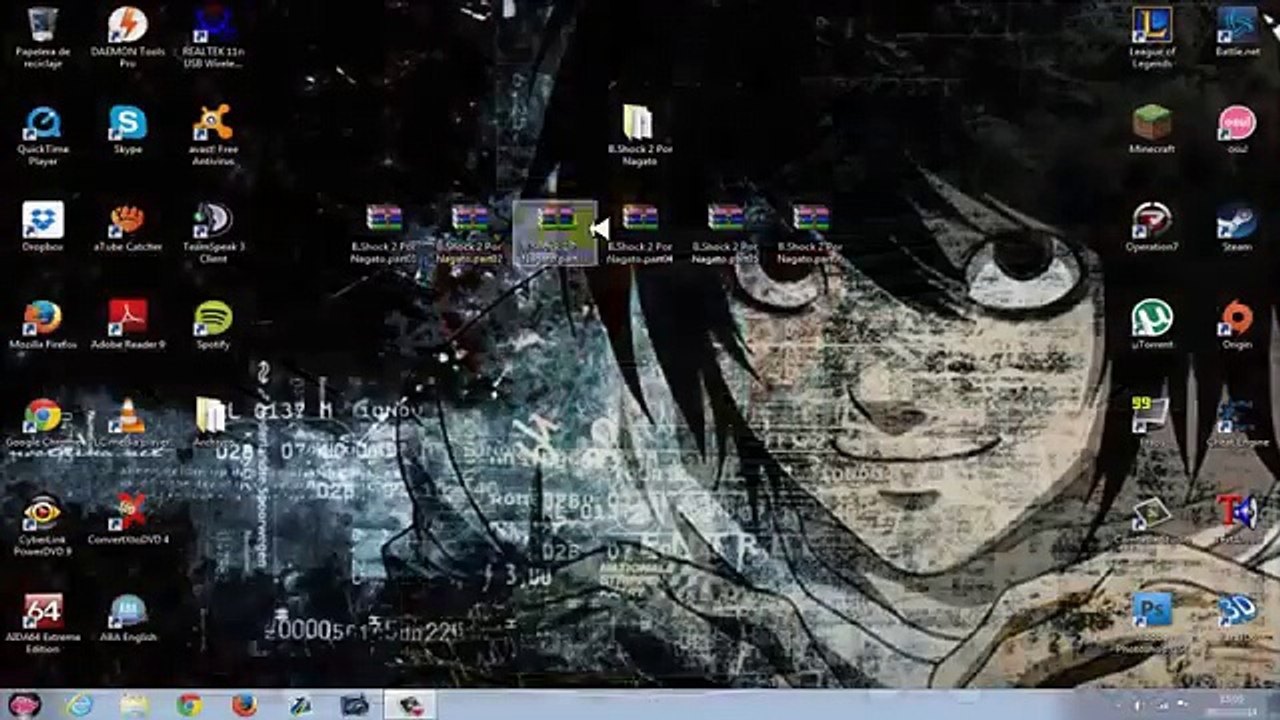Viewport: 1280px width, 720px height.
Task: Launch aTube Catcher
Action: click(128, 227)
